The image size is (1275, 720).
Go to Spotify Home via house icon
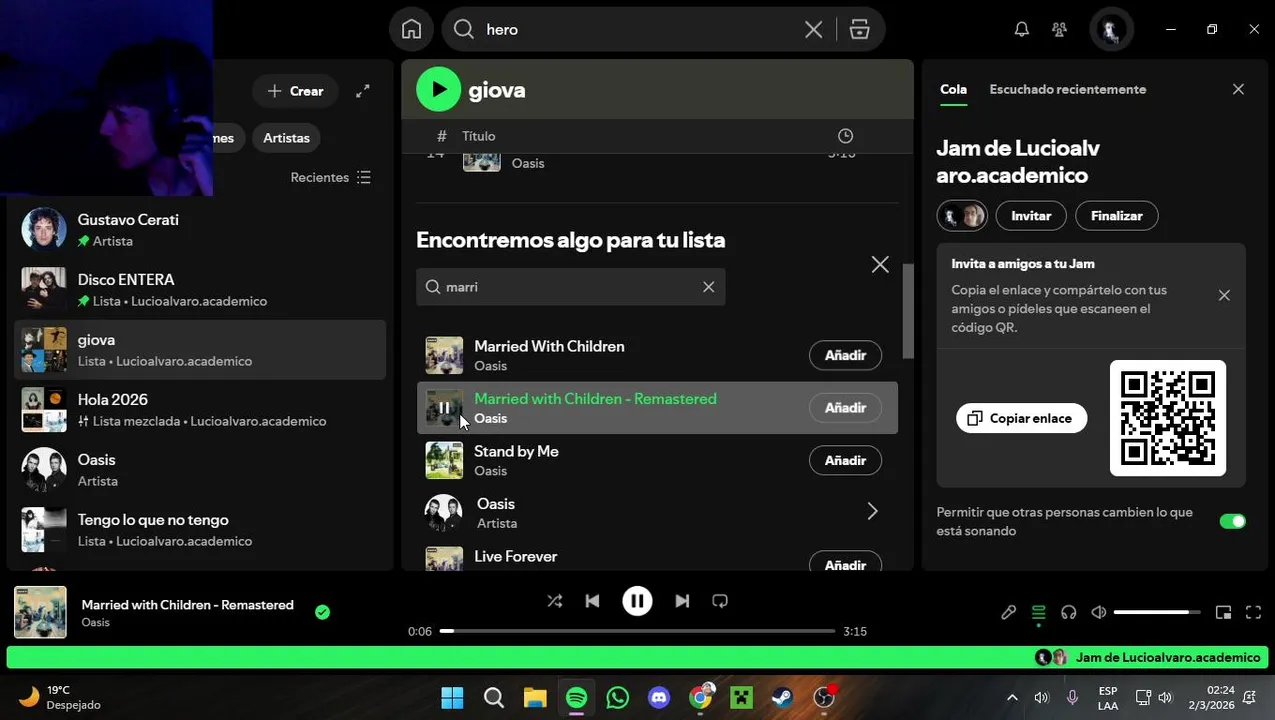click(411, 29)
